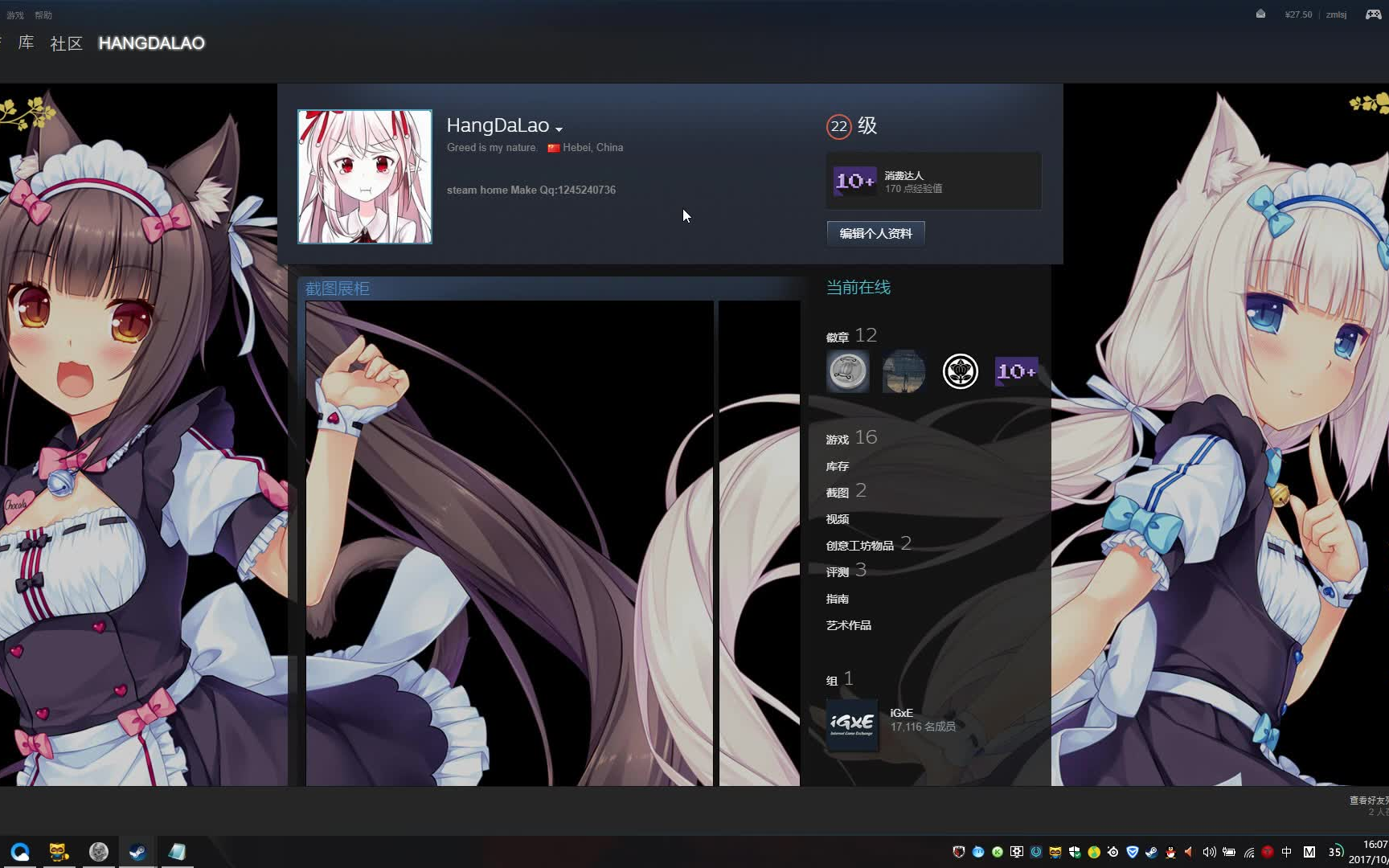Open the 截图 2 screenshots link
1389x868 pixels.
(x=846, y=491)
